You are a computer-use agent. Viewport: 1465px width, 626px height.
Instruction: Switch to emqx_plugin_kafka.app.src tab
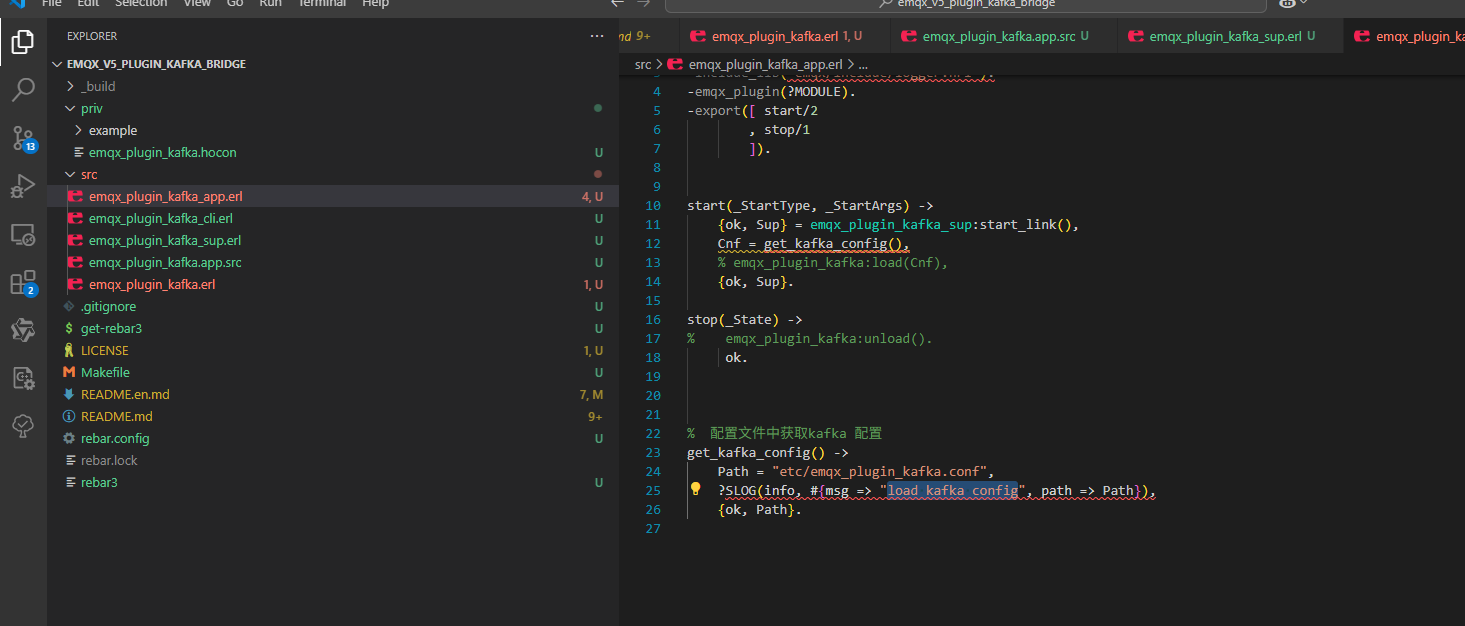click(1003, 36)
